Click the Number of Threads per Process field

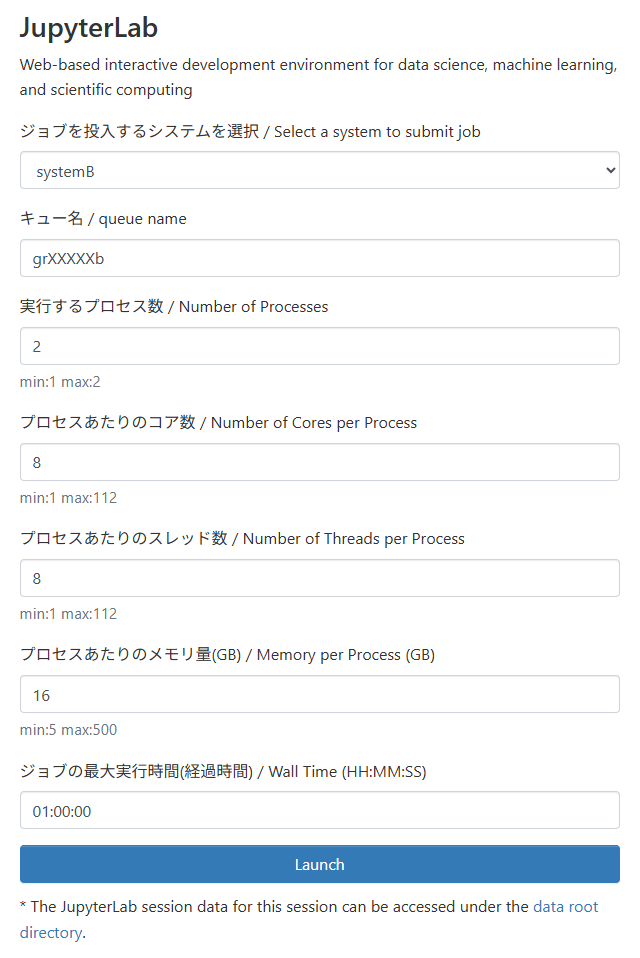(319, 579)
